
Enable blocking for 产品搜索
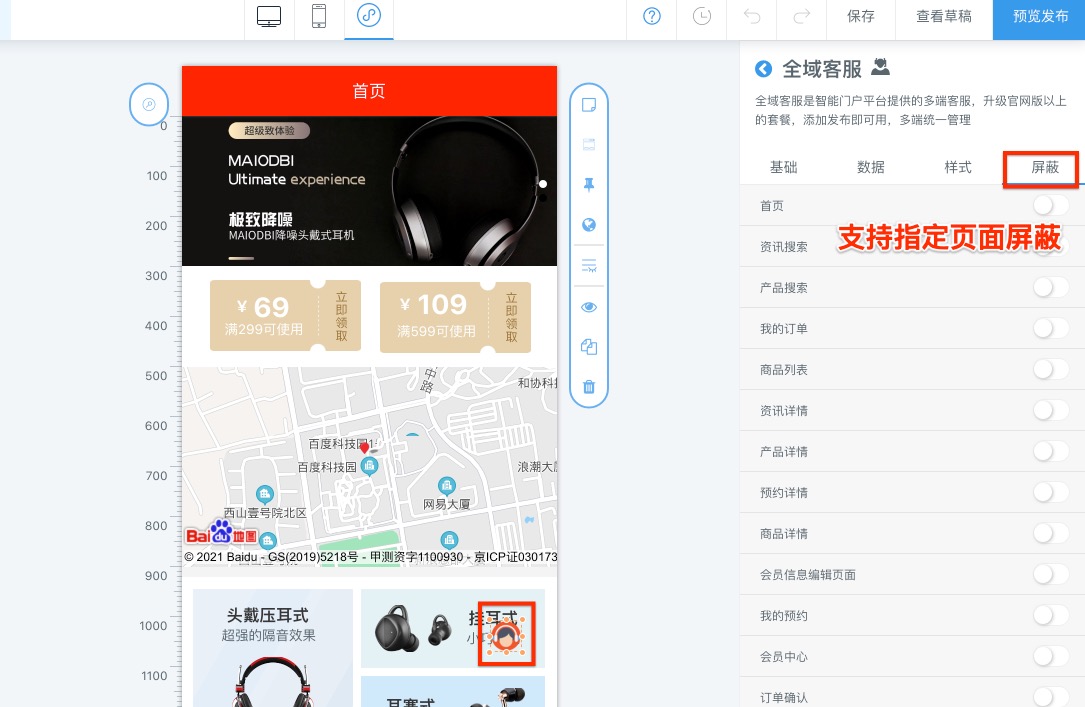click(x=1050, y=288)
